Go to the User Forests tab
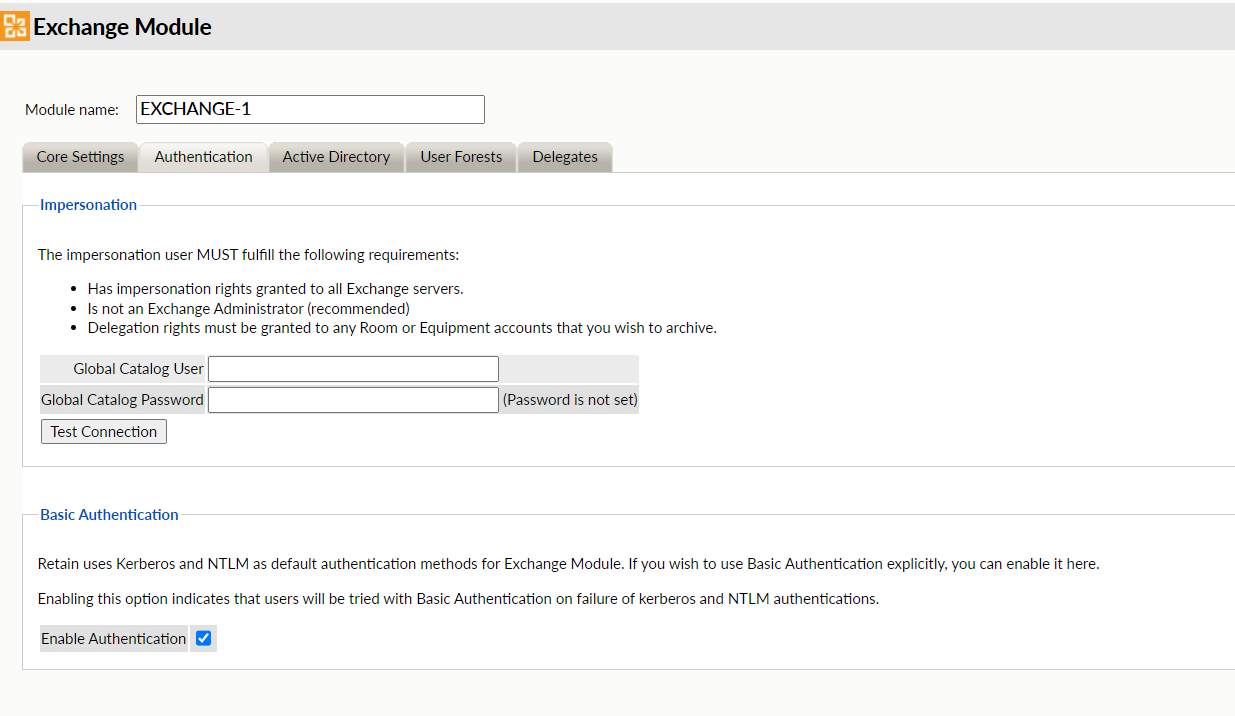This screenshot has width=1235, height=716. coord(461,157)
